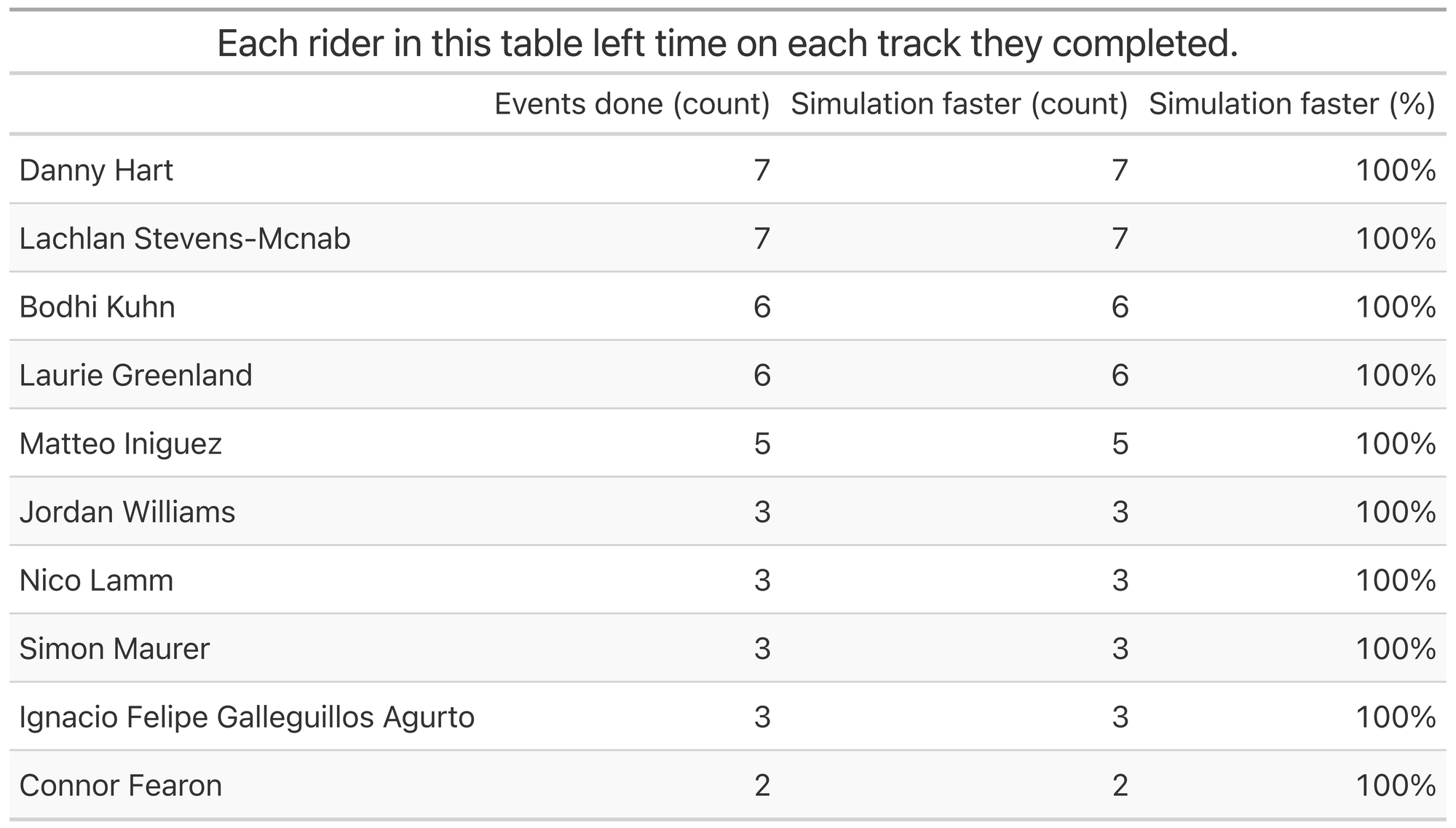This screenshot has width=1456, height=828.
Task: Select the Danny Hart row name
Action: (x=96, y=170)
